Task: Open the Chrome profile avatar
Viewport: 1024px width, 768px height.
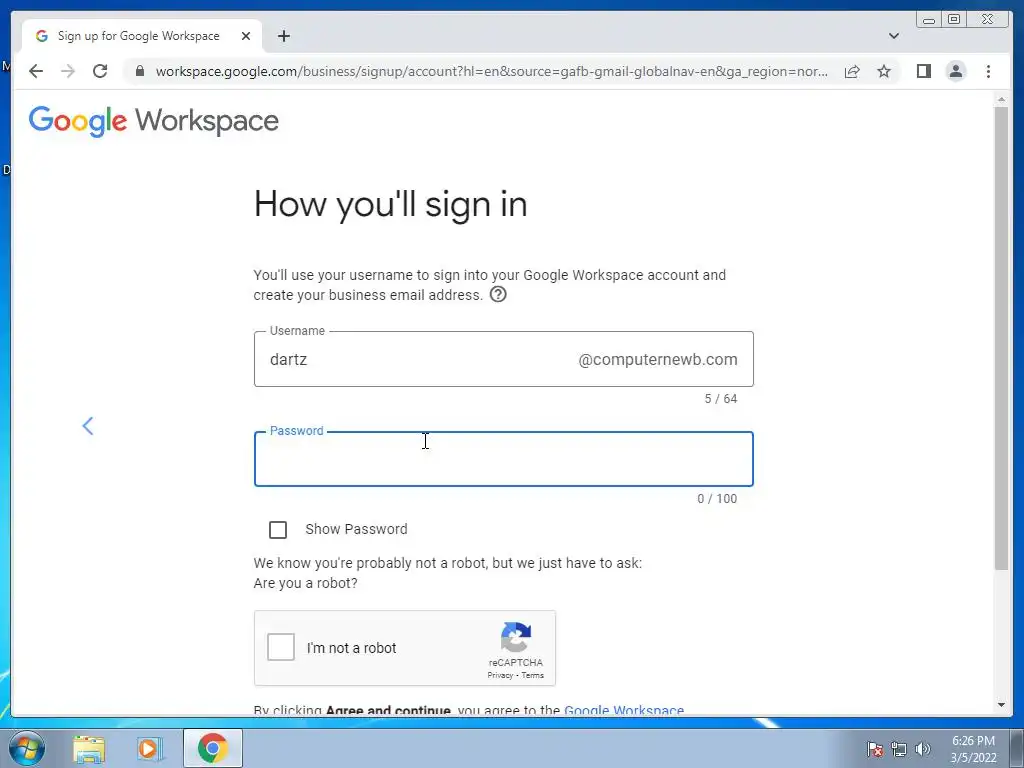Action: click(x=955, y=71)
